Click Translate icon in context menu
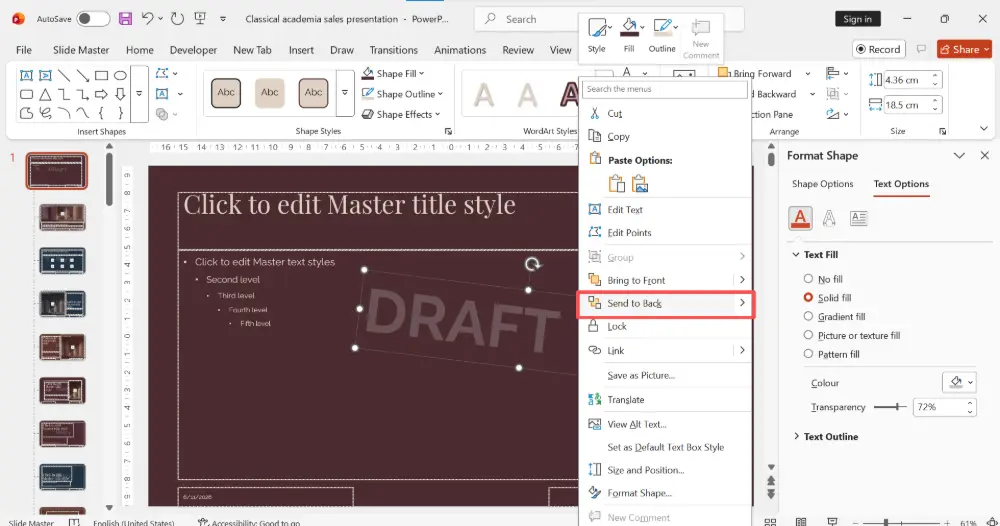 click(x=594, y=399)
